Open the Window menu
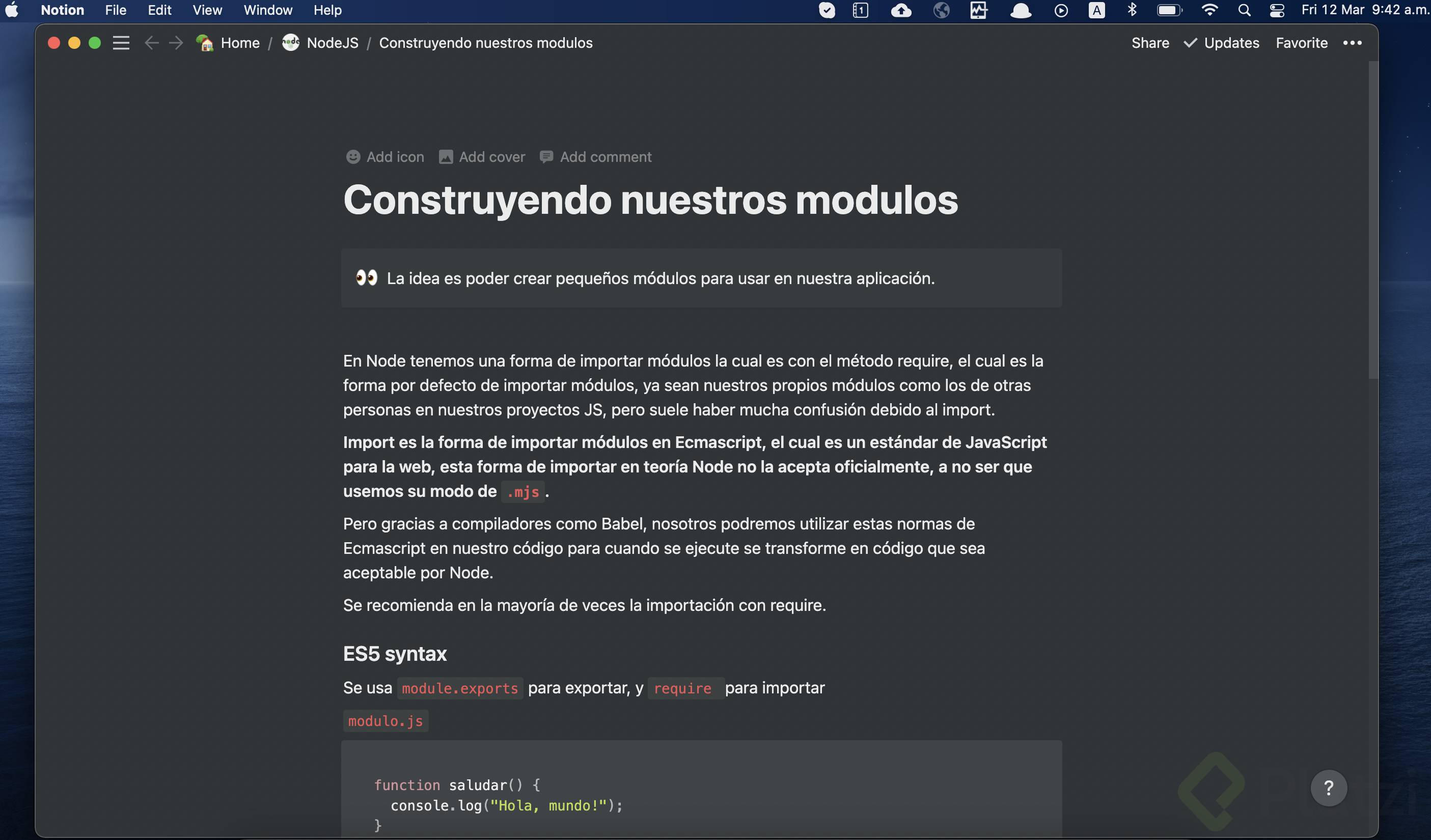The image size is (1431, 840). point(267,10)
